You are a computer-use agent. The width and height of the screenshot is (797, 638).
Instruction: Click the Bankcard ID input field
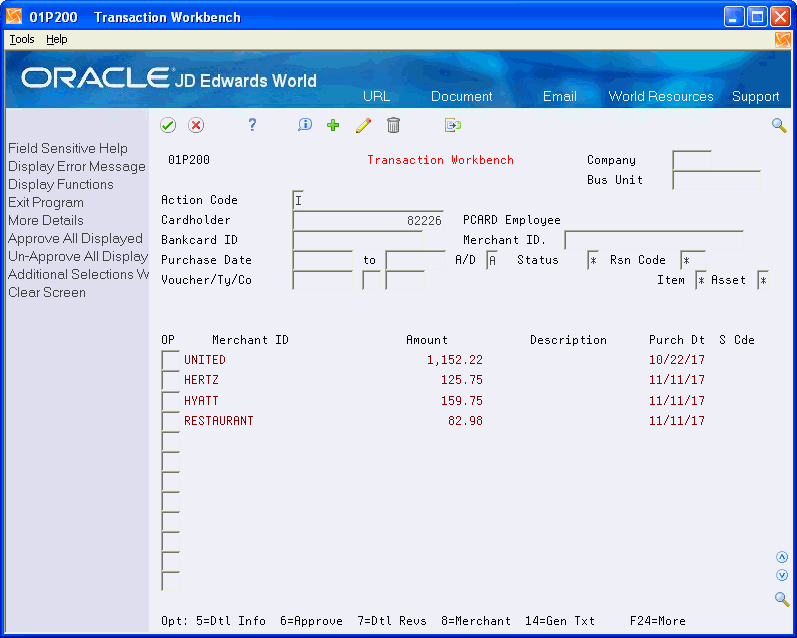pyautogui.click(x=357, y=240)
